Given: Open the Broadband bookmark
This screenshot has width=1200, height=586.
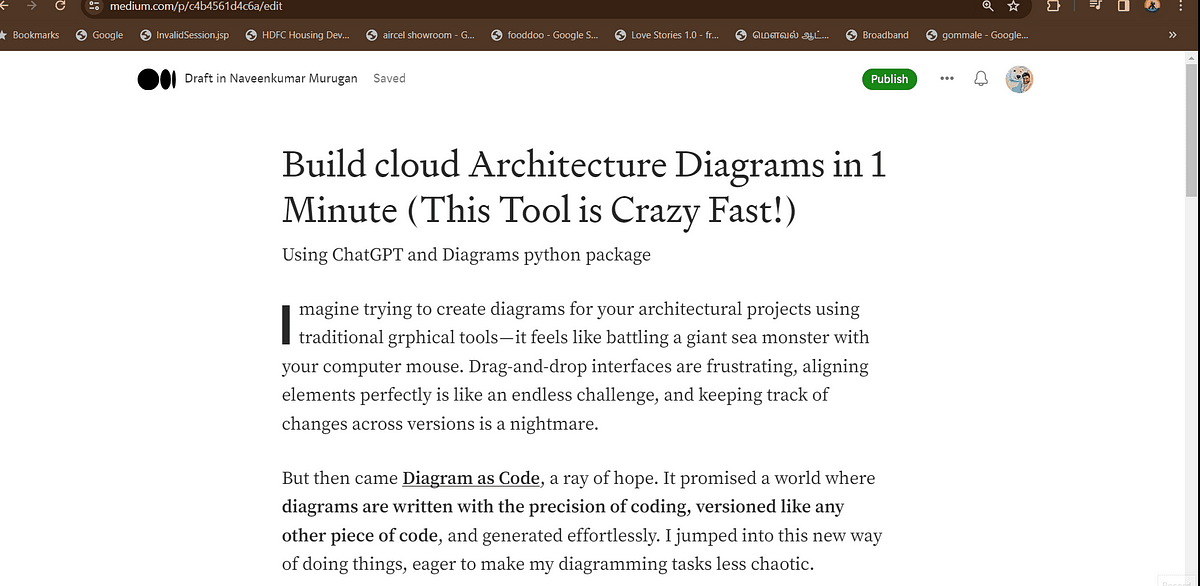Looking at the screenshot, I should point(877,35).
